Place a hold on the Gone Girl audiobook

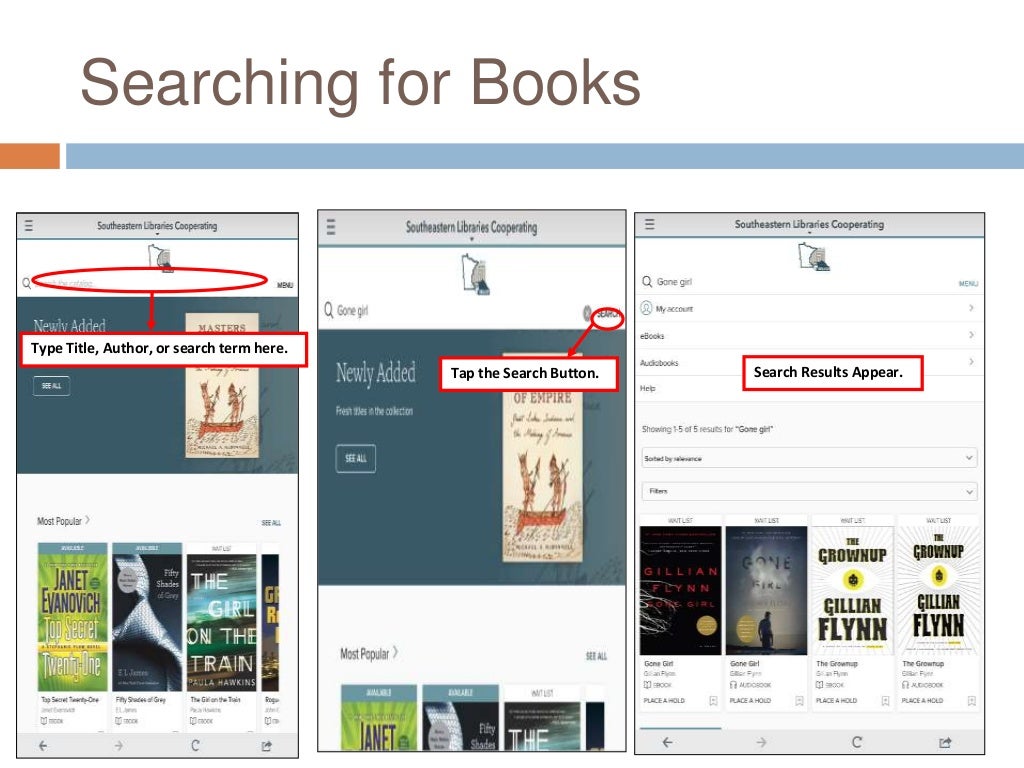coord(750,701)
